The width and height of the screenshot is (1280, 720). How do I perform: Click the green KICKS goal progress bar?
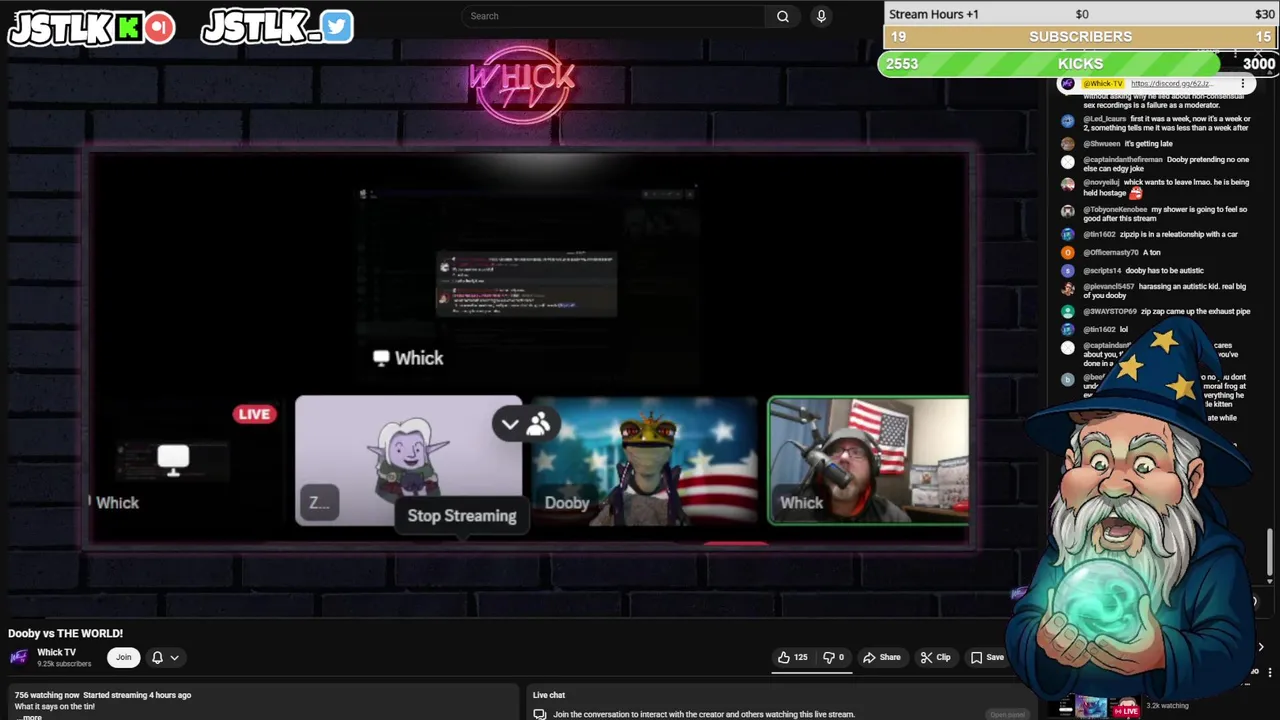1048,64
